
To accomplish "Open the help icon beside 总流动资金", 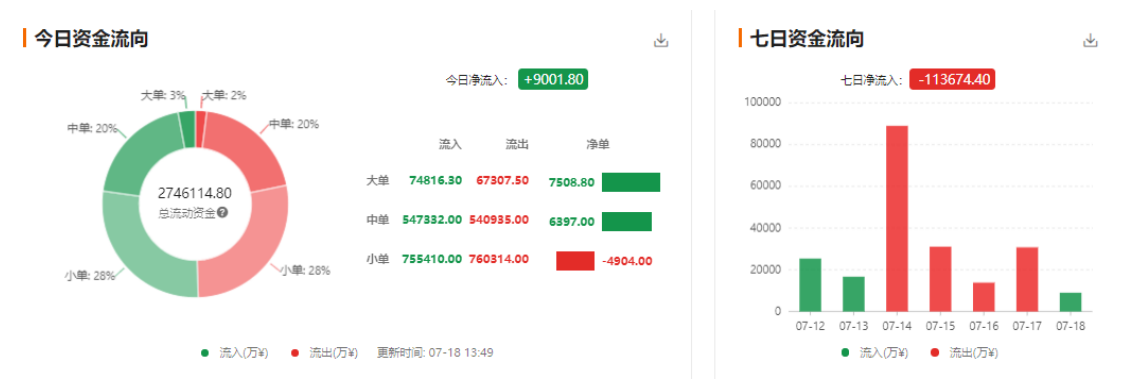I will coord(223,213).
